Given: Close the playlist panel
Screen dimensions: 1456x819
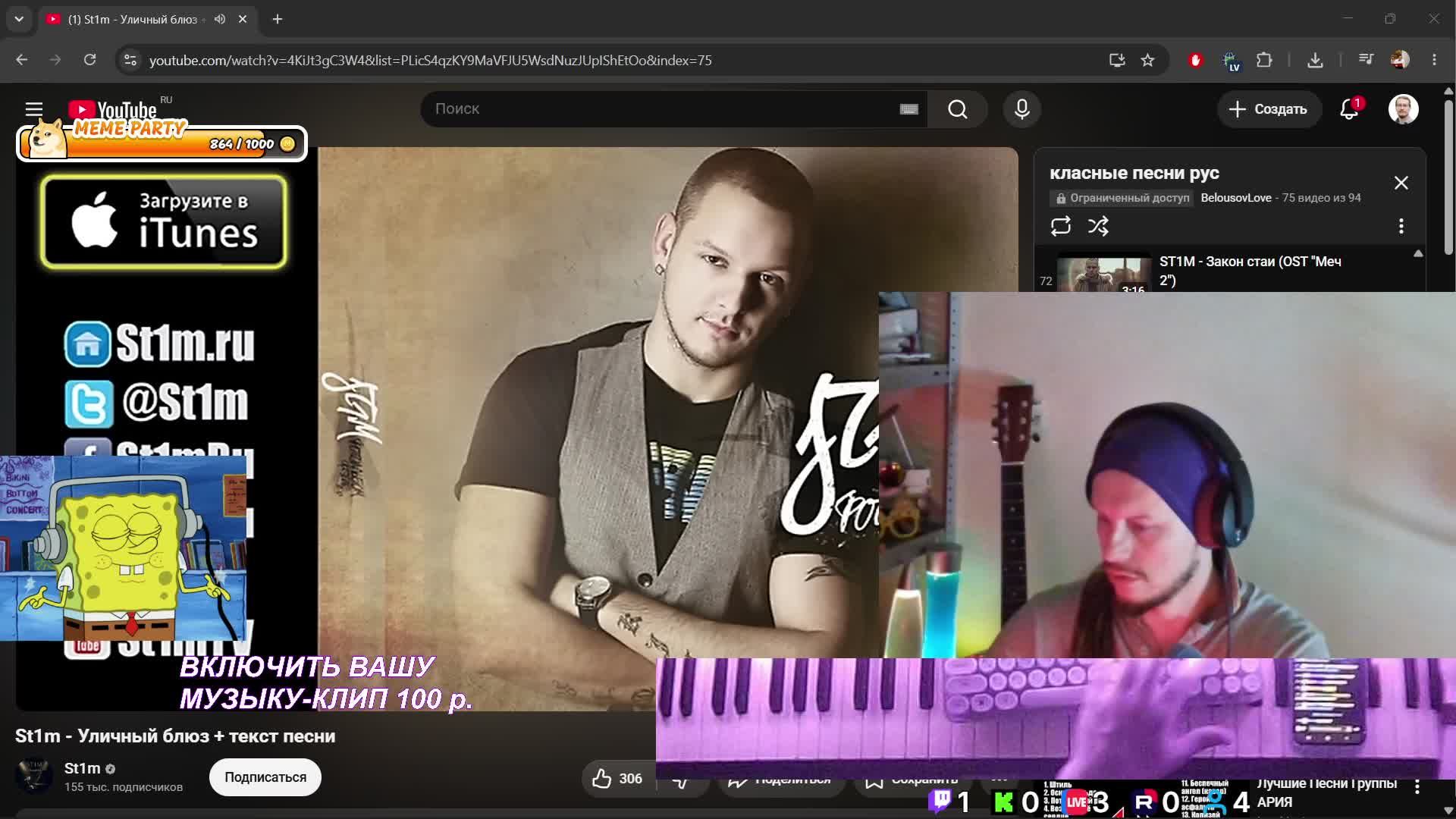Looking at the screenshot, I should click(x=1401, y=183).
